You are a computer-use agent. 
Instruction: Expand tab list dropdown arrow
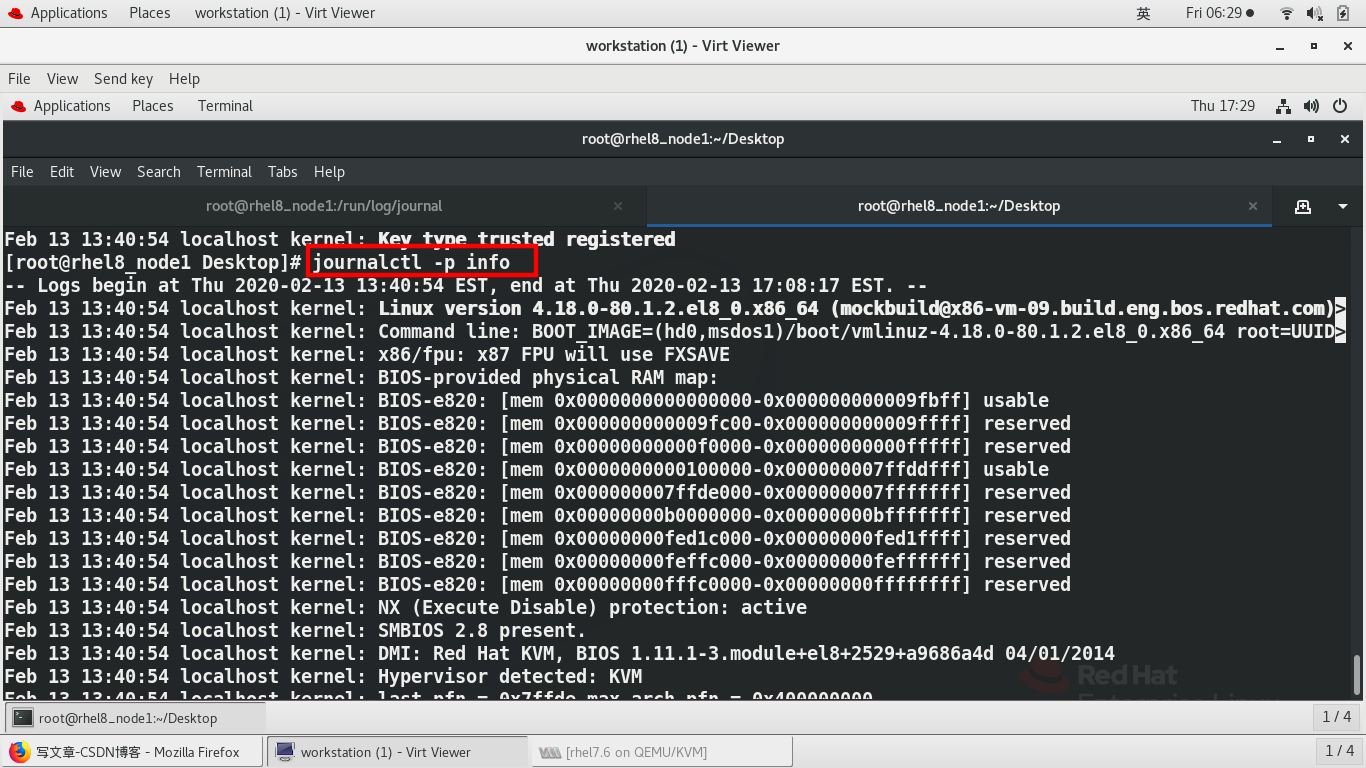pos(1342,206)
